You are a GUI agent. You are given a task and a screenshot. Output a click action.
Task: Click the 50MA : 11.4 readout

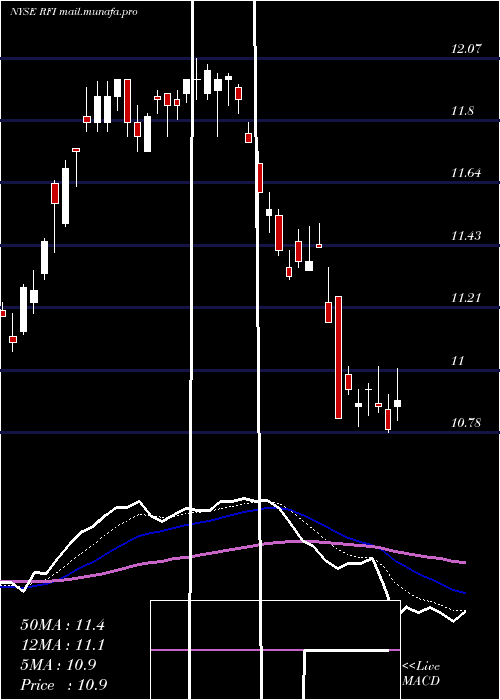pos(62,625)
